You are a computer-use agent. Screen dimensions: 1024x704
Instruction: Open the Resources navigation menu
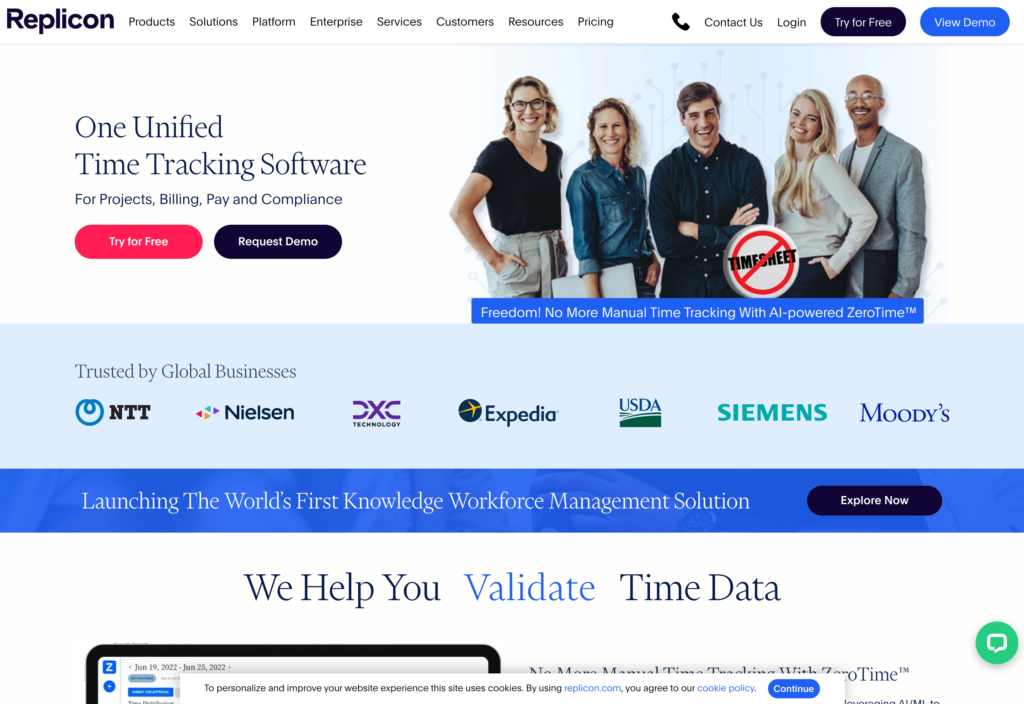point(536,22)
